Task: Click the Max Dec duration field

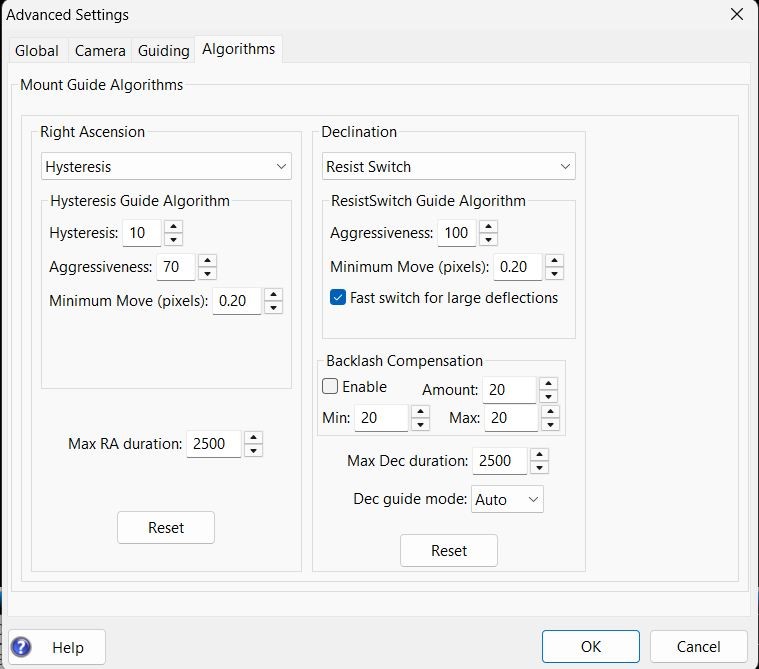Action: [x=500, y=461]
